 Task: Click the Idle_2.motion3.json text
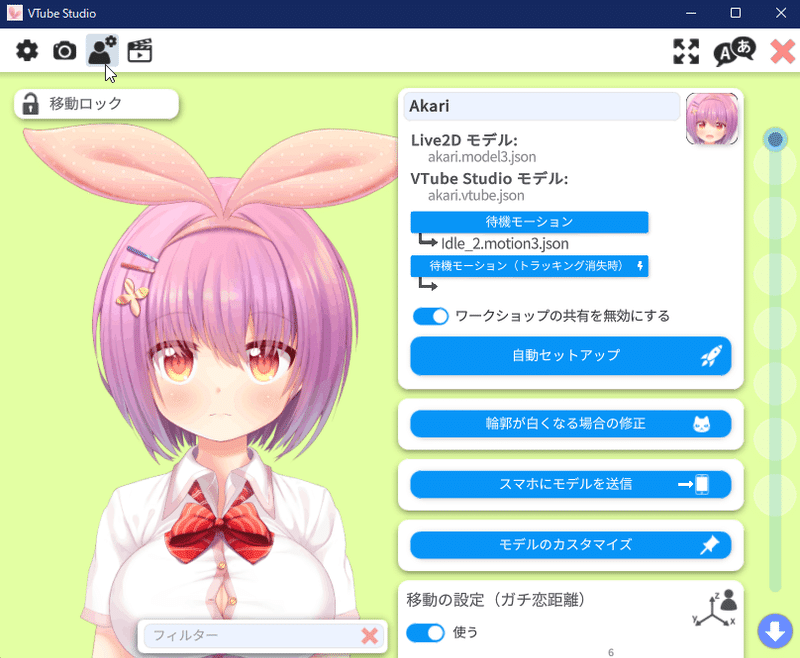(505, 244)
